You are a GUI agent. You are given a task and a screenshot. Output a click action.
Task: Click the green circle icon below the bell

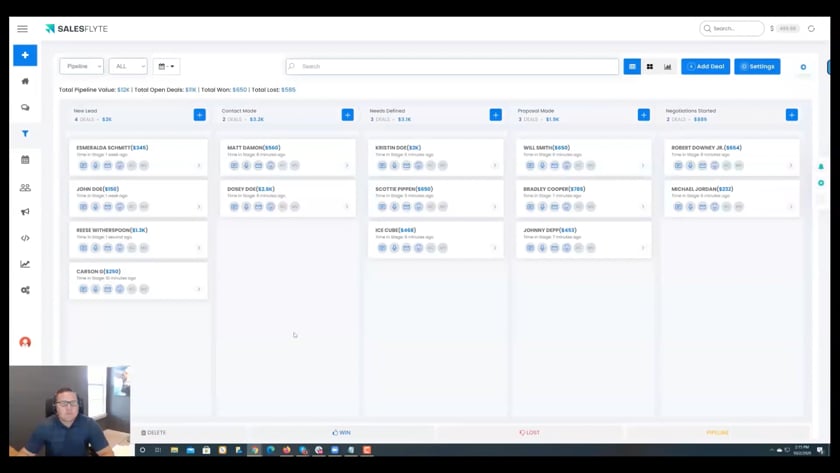(821, 183)
